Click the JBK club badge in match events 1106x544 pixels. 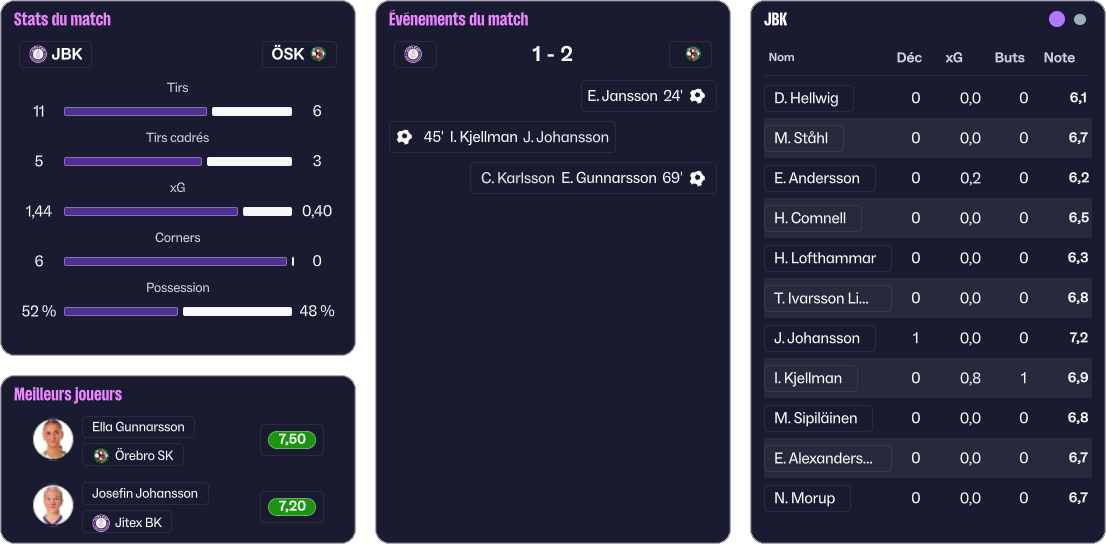tap(414, 54)
